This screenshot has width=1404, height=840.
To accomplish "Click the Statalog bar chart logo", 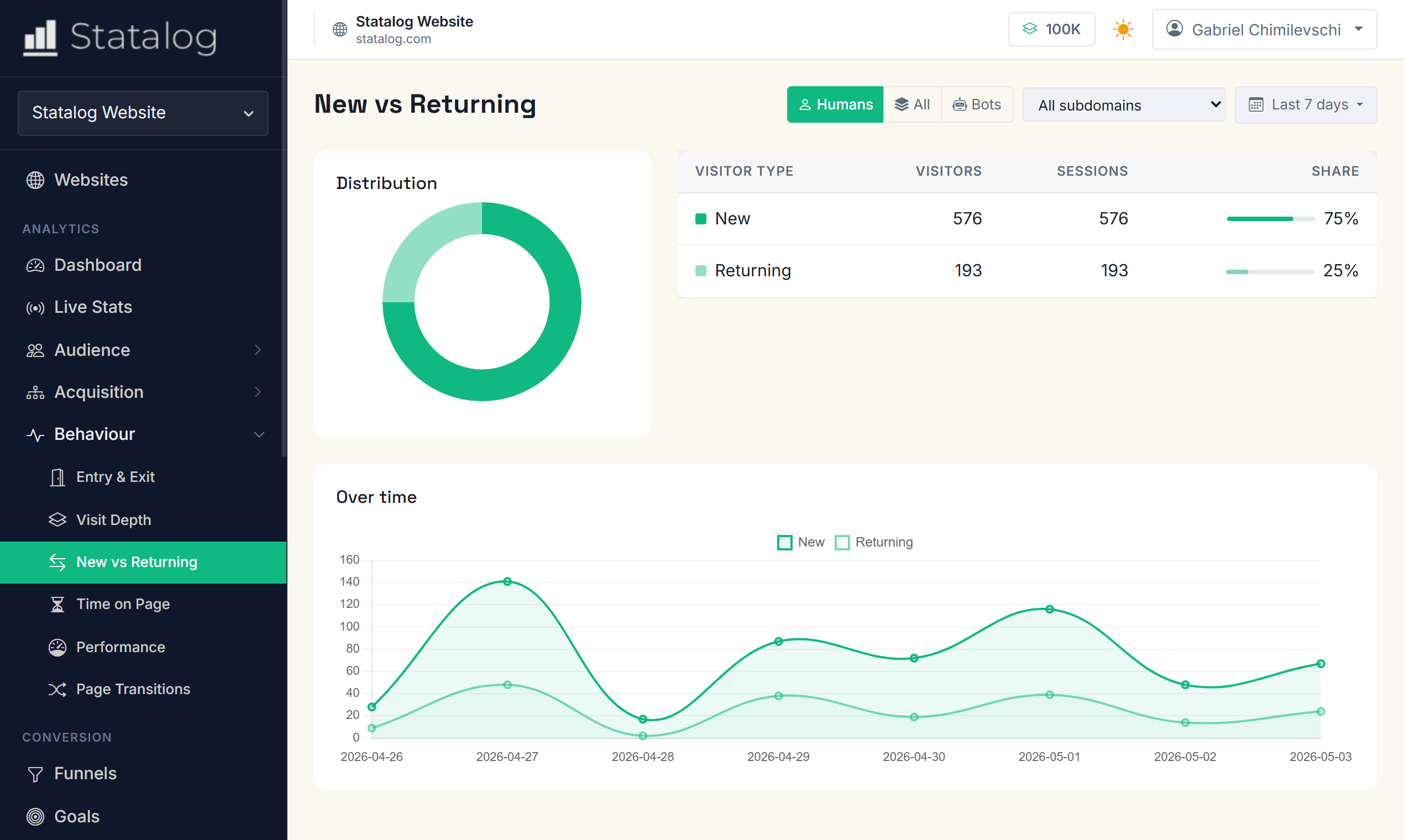I will tap(40, 38).
